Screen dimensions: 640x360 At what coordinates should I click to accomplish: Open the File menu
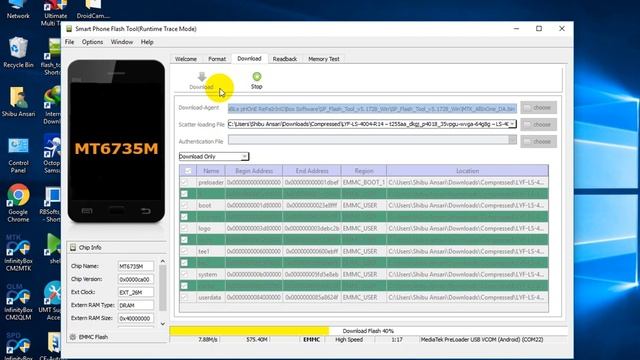pyautogui.click(x=69, y=42)
